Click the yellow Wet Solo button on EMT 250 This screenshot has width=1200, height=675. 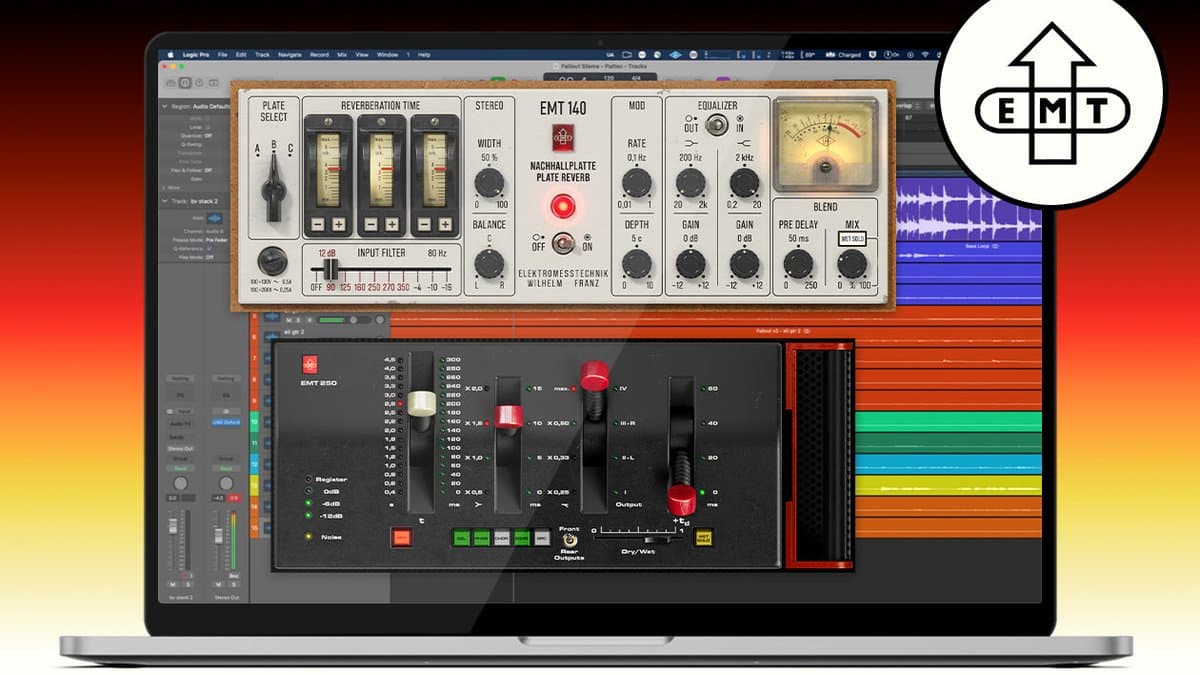click(x=703, y=538)
